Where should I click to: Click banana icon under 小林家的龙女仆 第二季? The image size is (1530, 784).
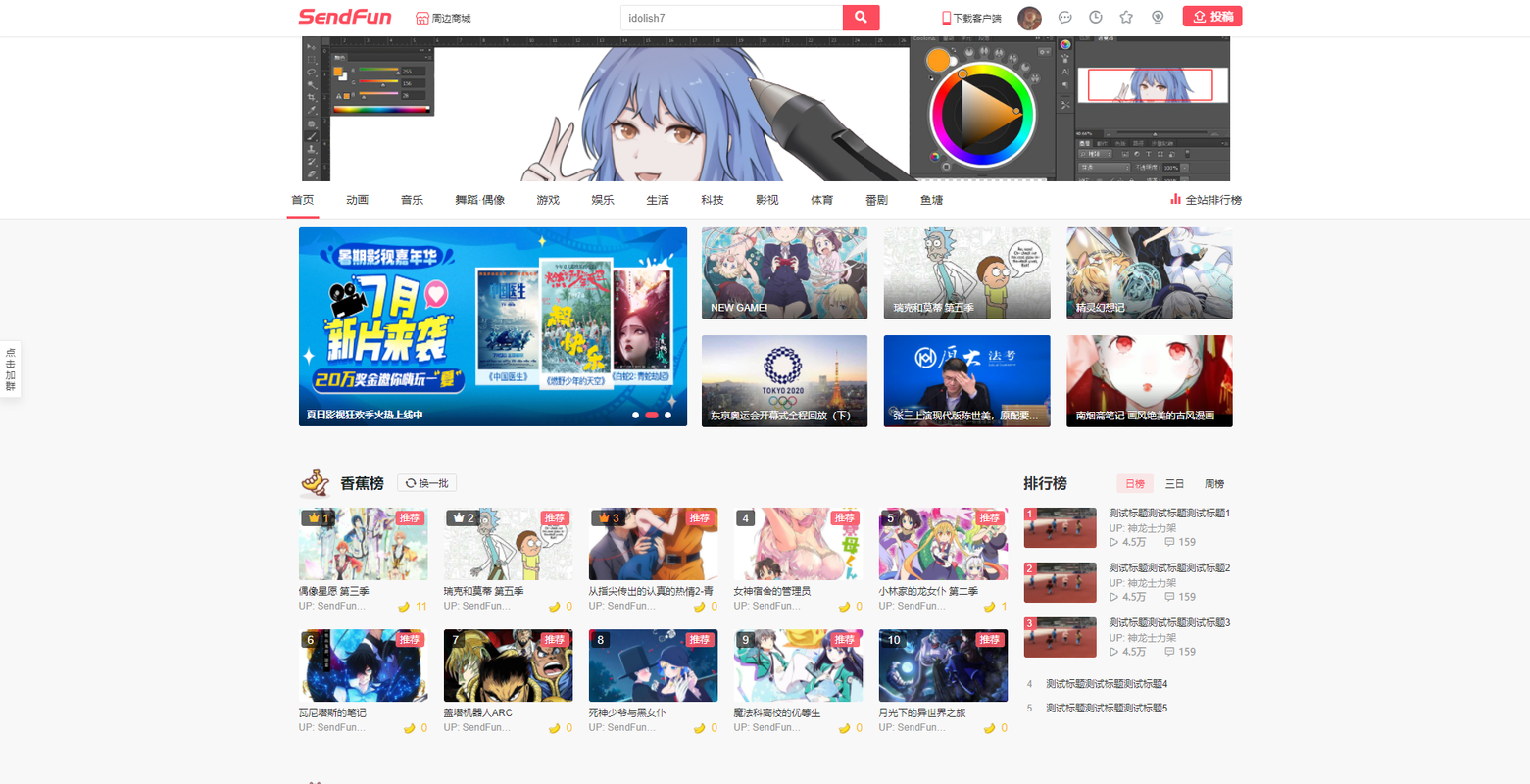(x=989, y=607)
